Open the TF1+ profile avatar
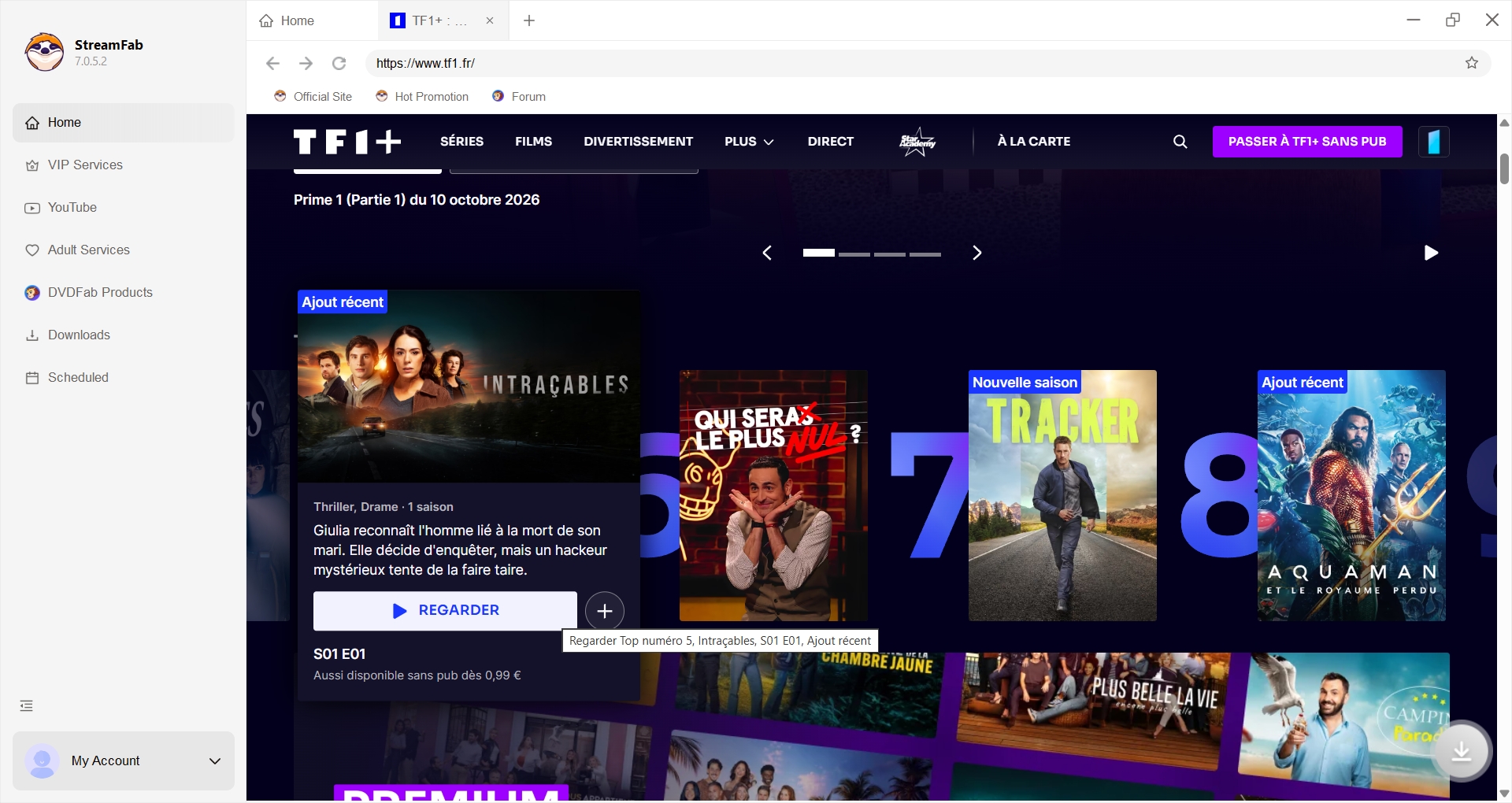The height and width of the screenshot is (803, 1512). pyautogui.click(x=1434, y=142)
